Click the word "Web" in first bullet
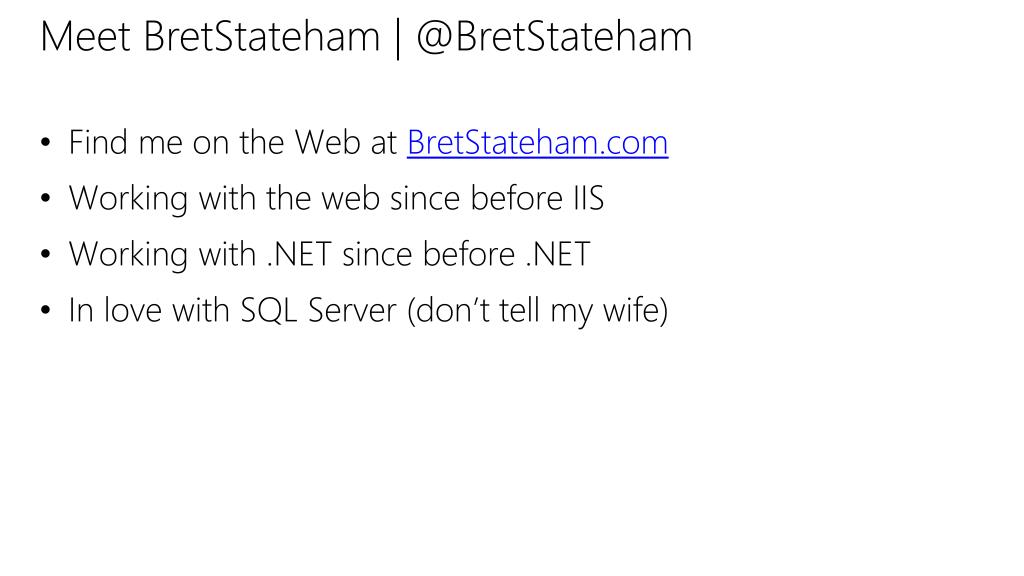This screenshot has width=1024, height=576. pos(327,142)
